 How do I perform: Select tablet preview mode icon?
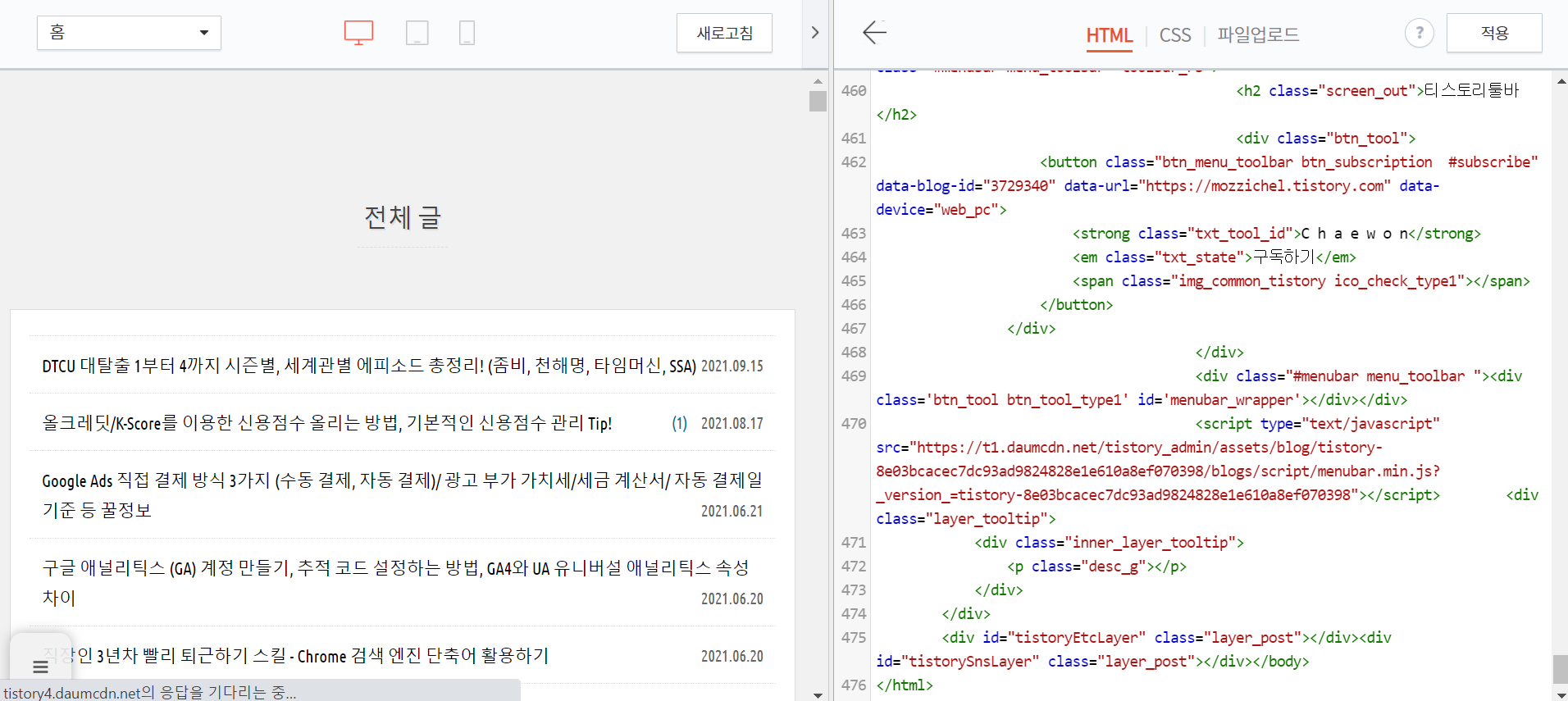[417, 33]
